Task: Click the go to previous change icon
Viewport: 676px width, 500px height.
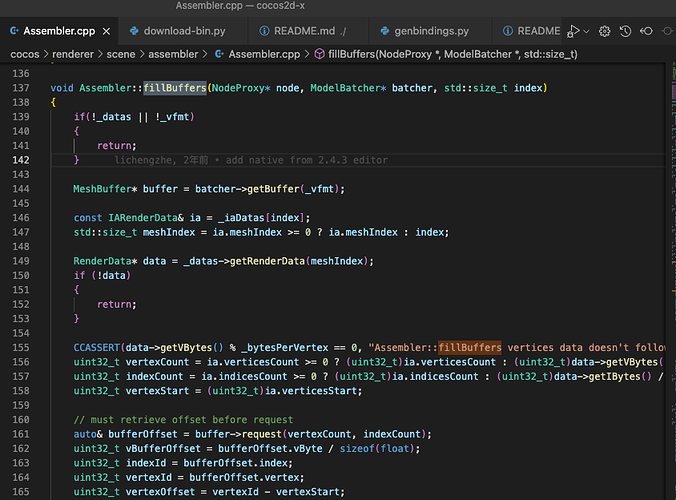Action: pos(646,31)
